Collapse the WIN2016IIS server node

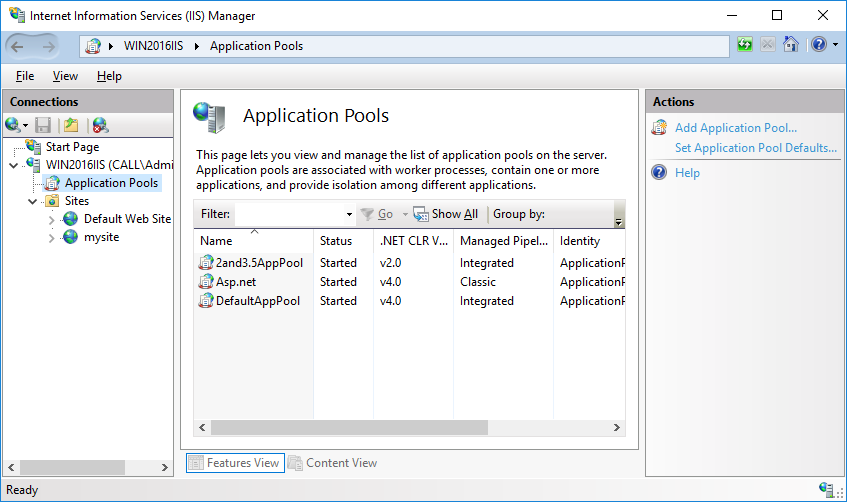click(14, 165)
